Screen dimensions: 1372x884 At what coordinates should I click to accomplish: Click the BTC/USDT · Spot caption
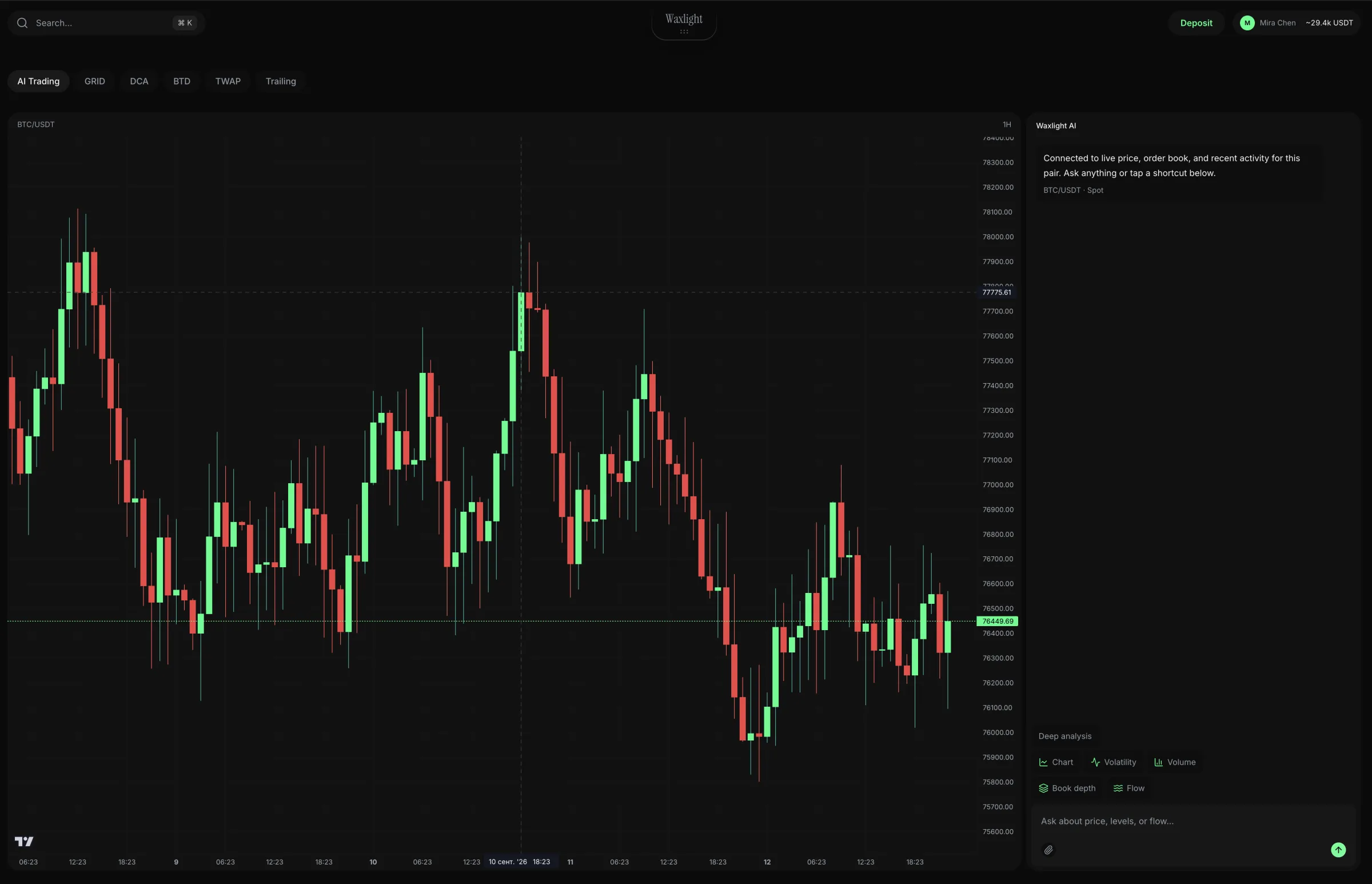pos(1073,190)
